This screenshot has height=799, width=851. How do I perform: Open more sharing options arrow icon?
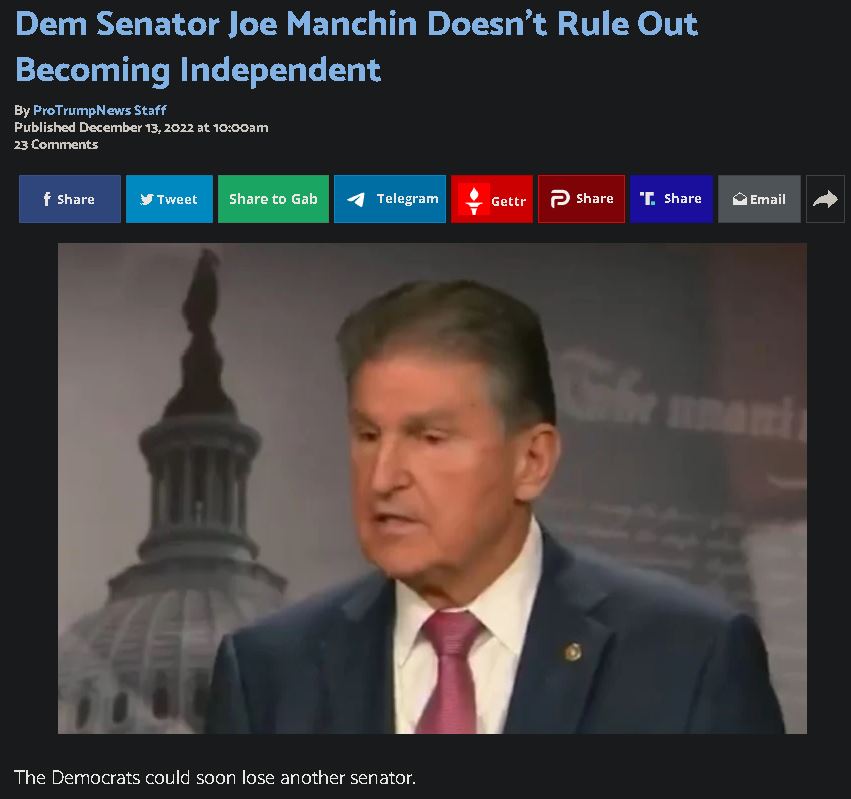(825, 199)
